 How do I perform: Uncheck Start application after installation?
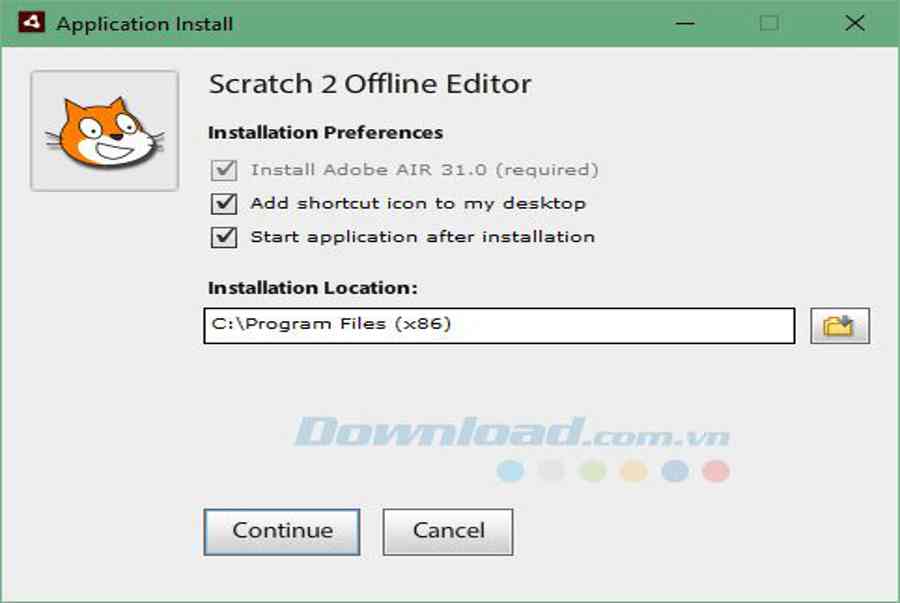coord(224,236)
